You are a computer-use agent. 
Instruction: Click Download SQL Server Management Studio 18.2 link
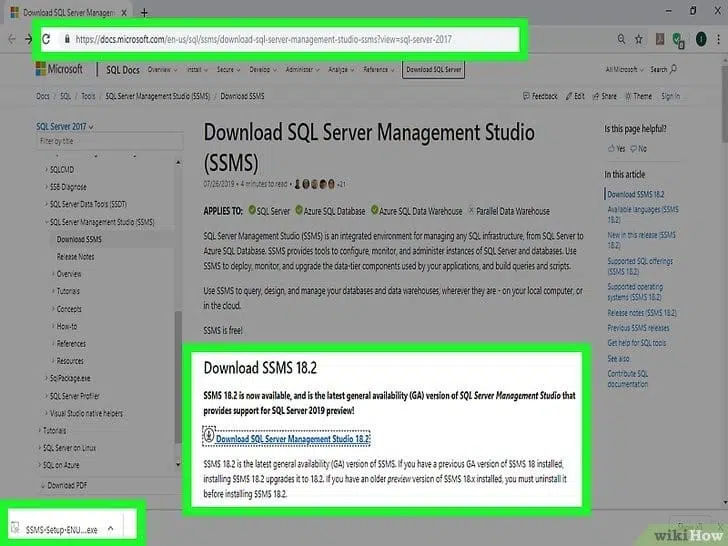point(292,439)
